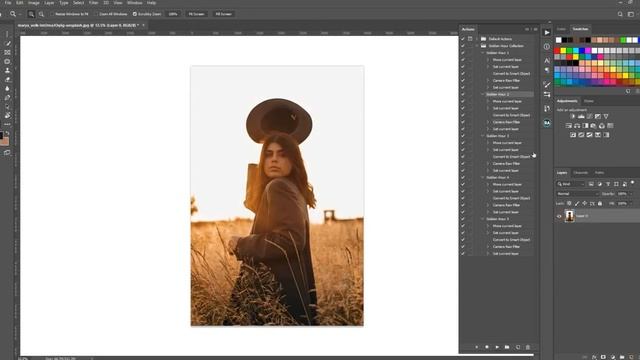
Task: Switch to the Channels tab
Action: click(x=580, y=173)
